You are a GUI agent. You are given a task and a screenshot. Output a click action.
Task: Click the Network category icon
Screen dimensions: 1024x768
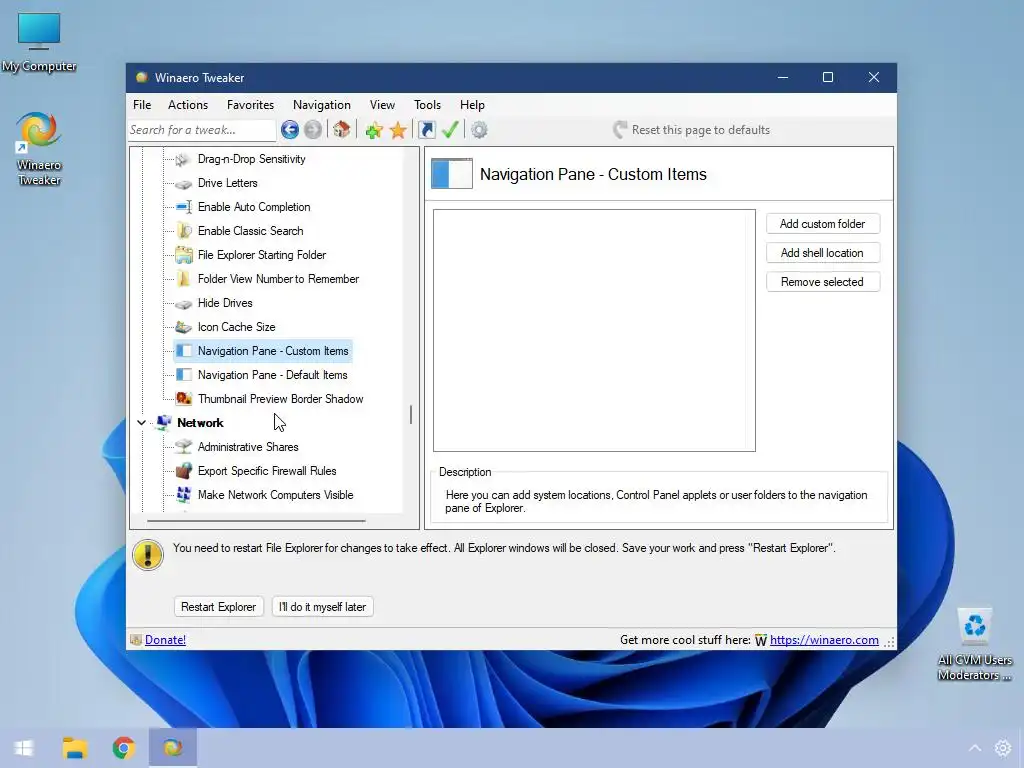tap(164, 423)
